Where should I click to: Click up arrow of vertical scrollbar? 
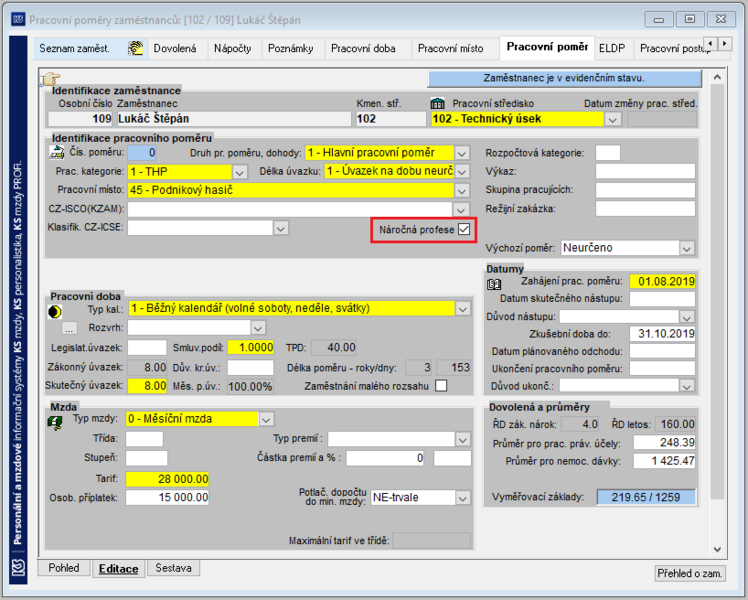[x=717, y=77]
